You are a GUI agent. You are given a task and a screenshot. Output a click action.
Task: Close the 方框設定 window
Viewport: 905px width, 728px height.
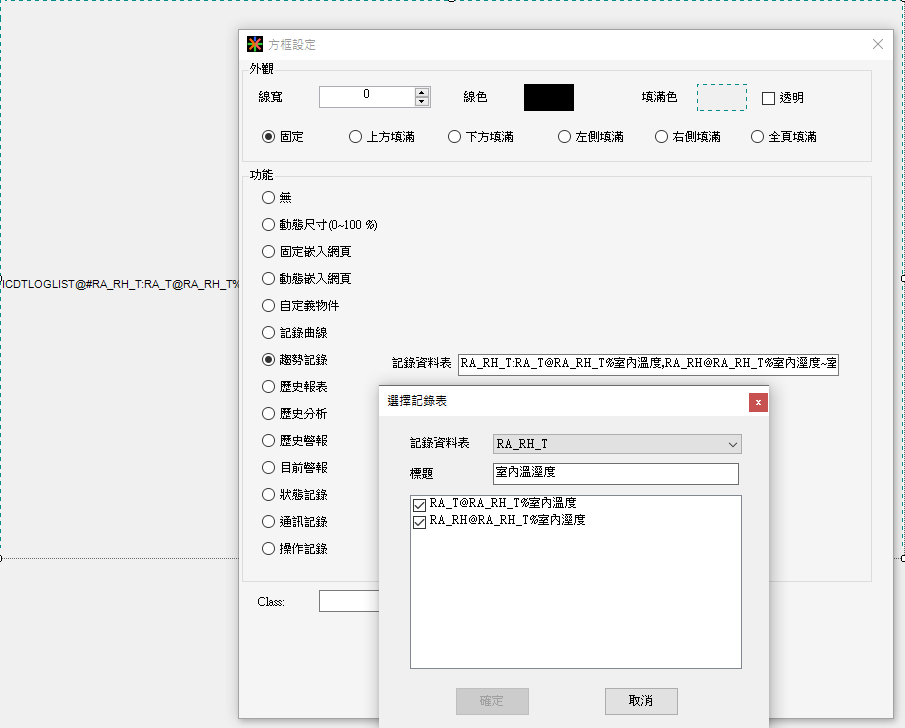click(x=878, y=44)
